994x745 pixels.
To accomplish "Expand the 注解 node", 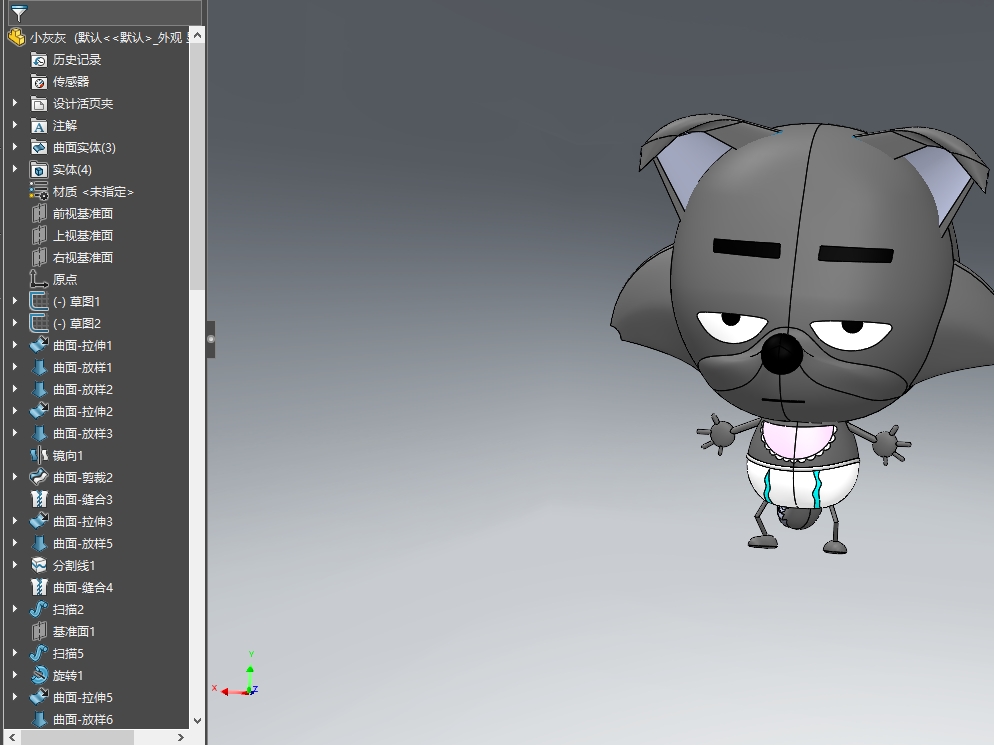I will [15, 125].
